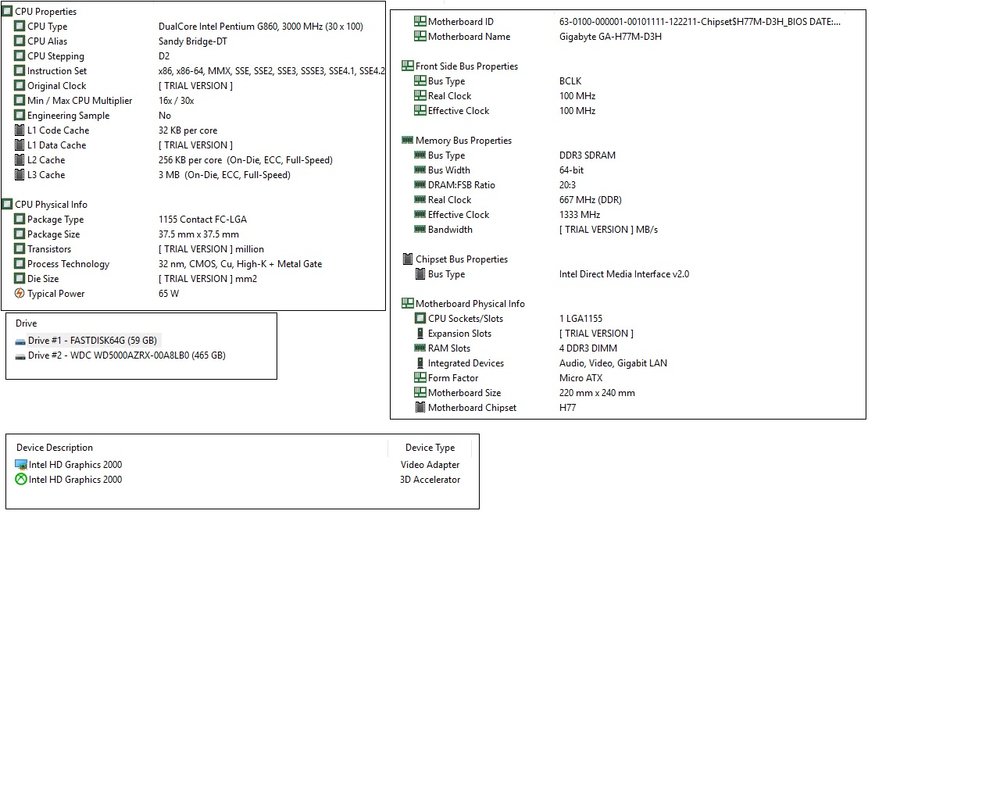Click the 667 MHz (DDR) value
Screen dimensions: 1000x800
pos(591,200)
